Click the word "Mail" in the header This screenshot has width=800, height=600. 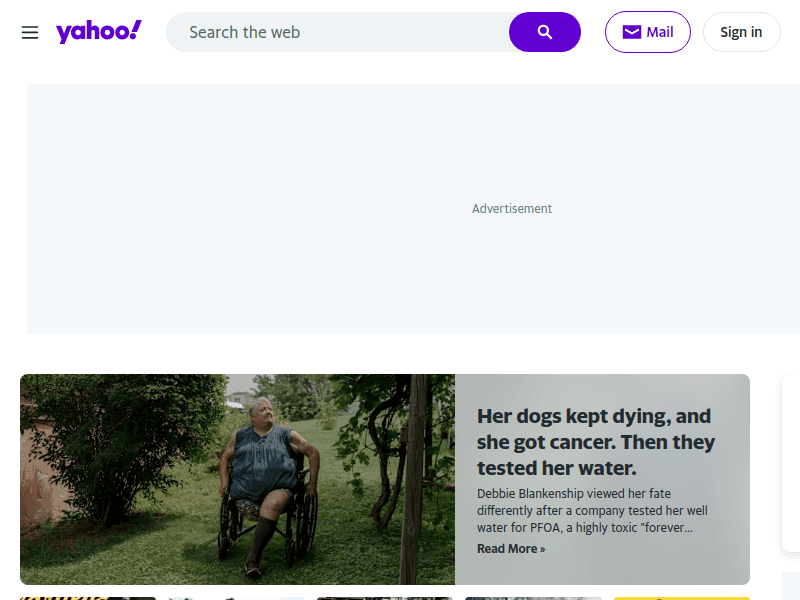pyautogui.click(x=660, y=32)
